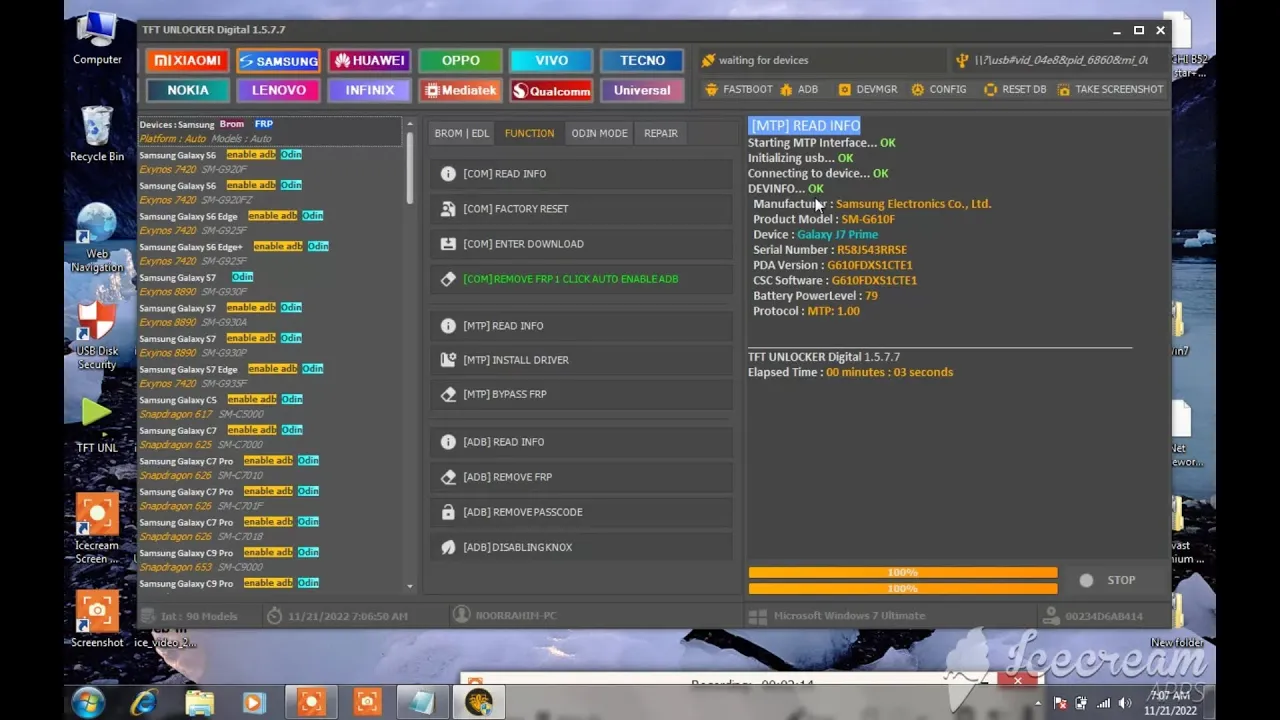This screenshot has width=1280, height=720.
Task: Open the media player taskbar icon
Action: click(254, 702)
